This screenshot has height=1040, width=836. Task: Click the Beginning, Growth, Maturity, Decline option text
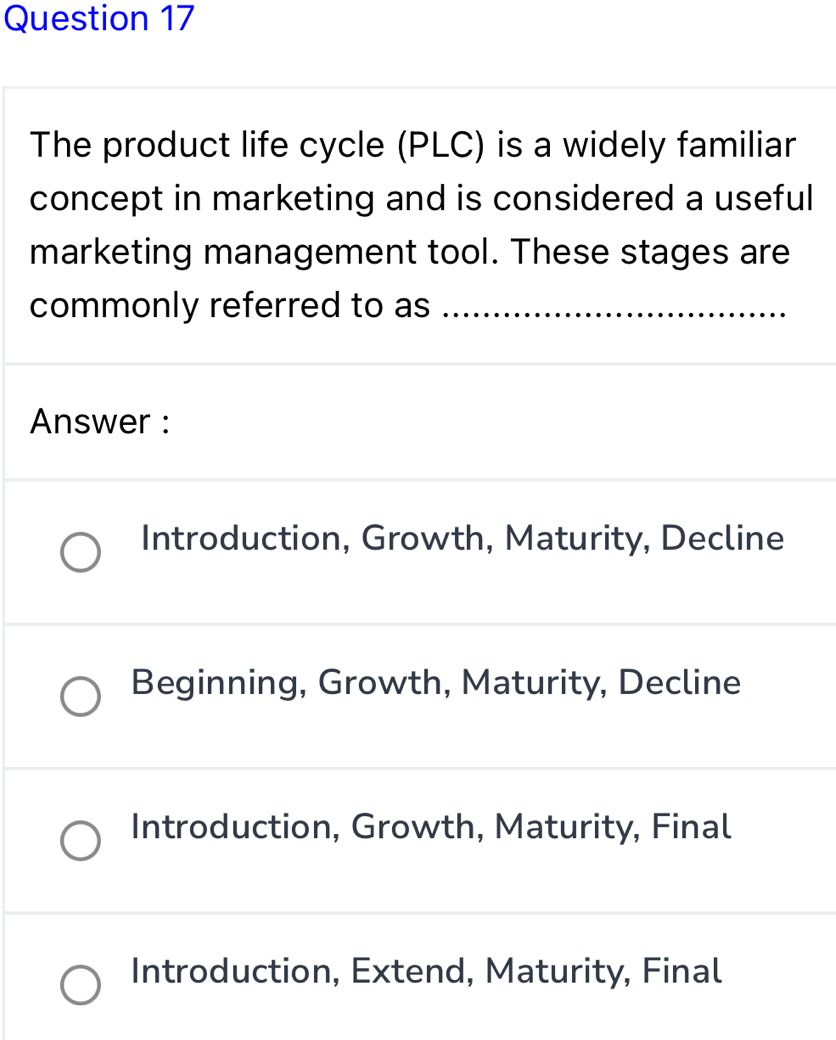point(436,682)
